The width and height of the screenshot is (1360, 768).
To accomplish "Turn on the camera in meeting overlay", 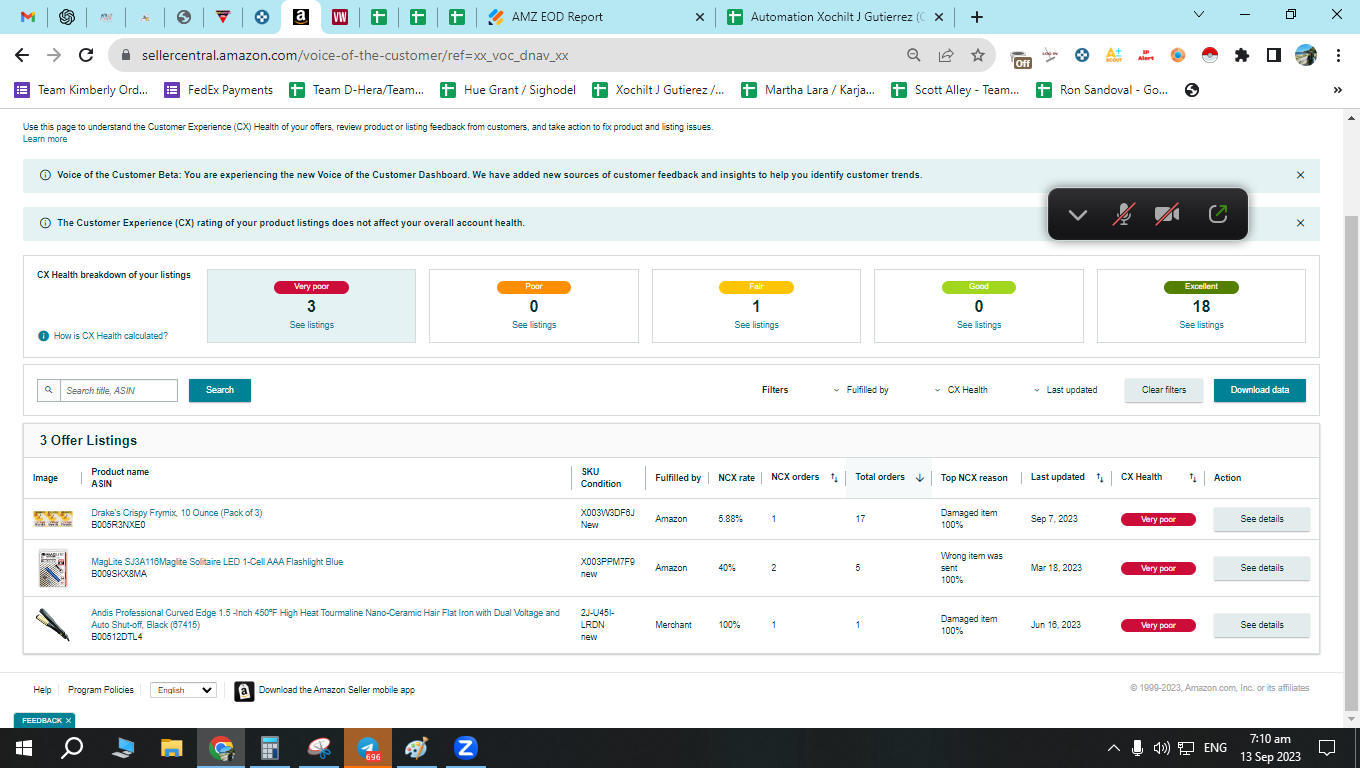I will [1167, 214].
